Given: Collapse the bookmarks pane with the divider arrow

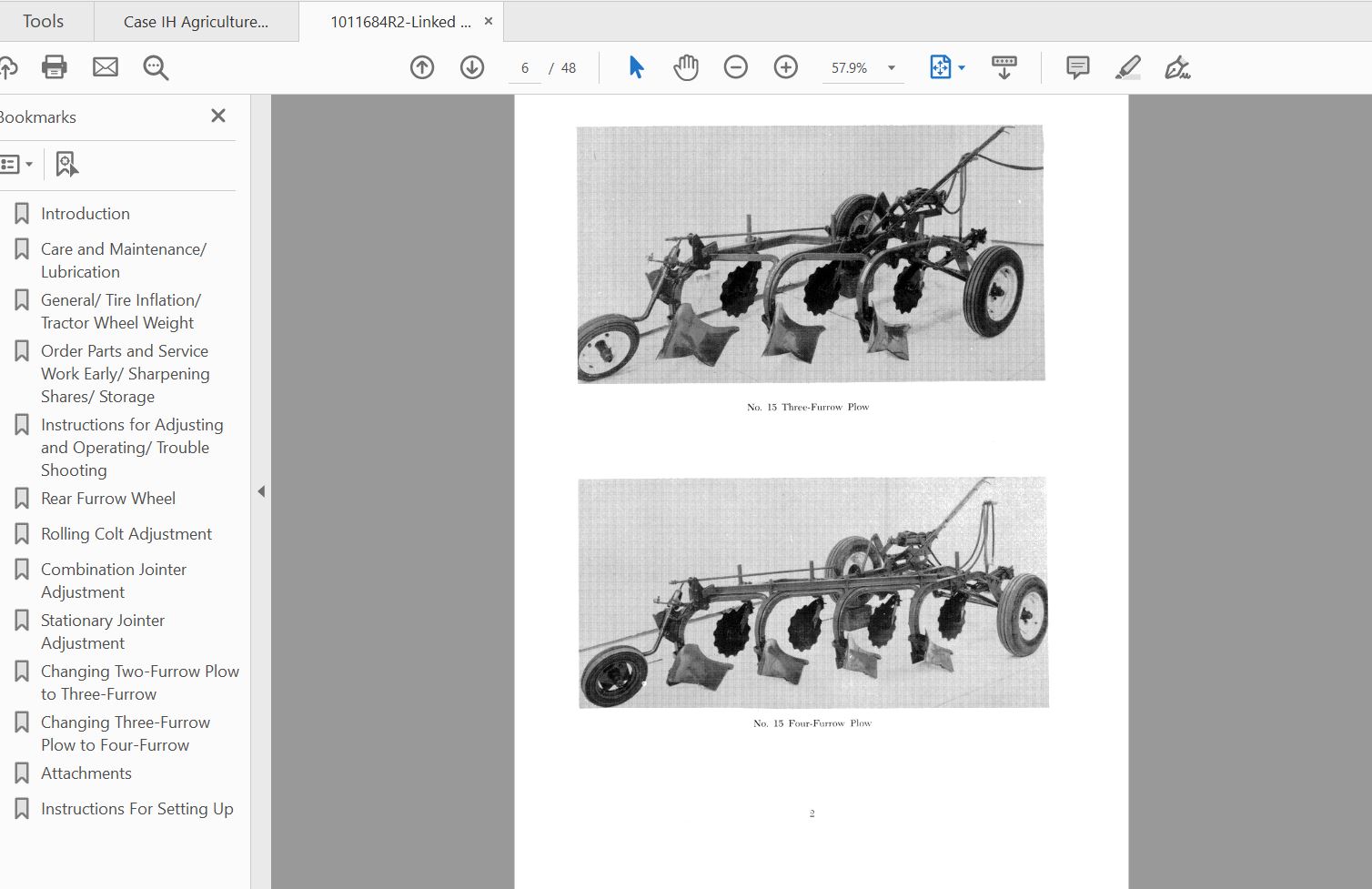Looking at the screenshot, I should pos(261,491).
